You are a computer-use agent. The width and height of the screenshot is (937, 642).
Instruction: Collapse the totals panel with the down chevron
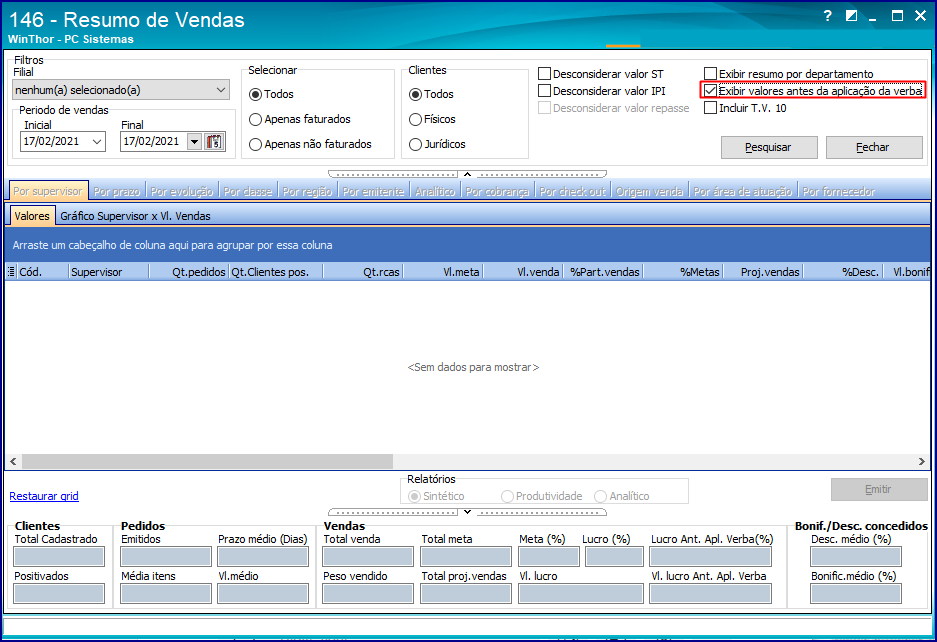(467, 512)
